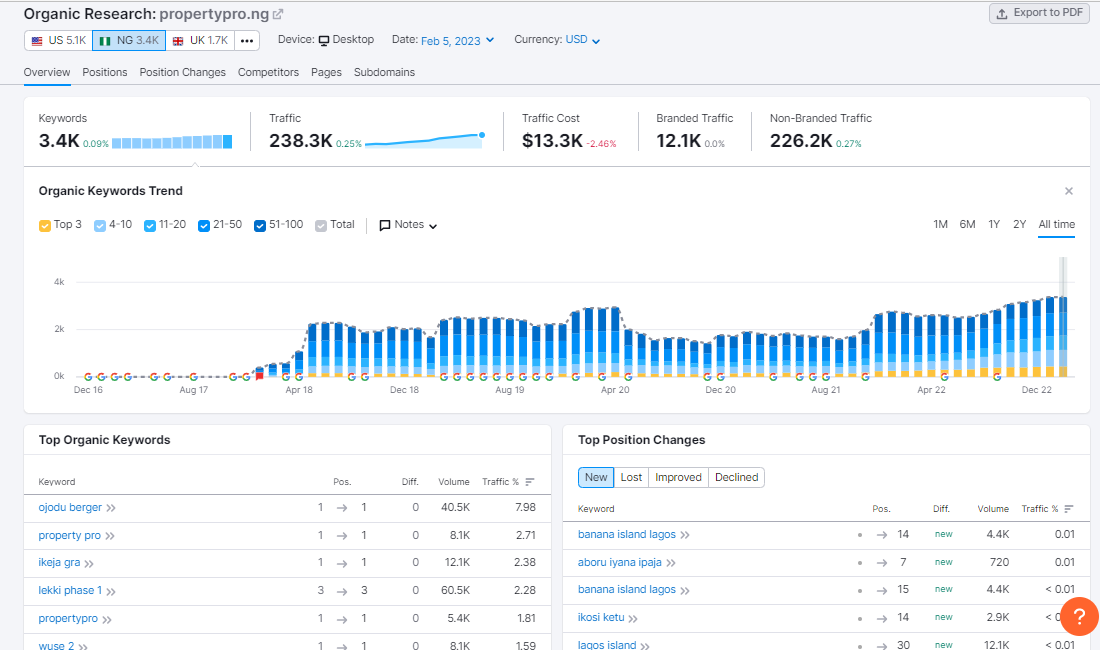Click the Export to PDF button
Image resolution: width=1100 pixels, height=650 pixels.
[1040, 13]
